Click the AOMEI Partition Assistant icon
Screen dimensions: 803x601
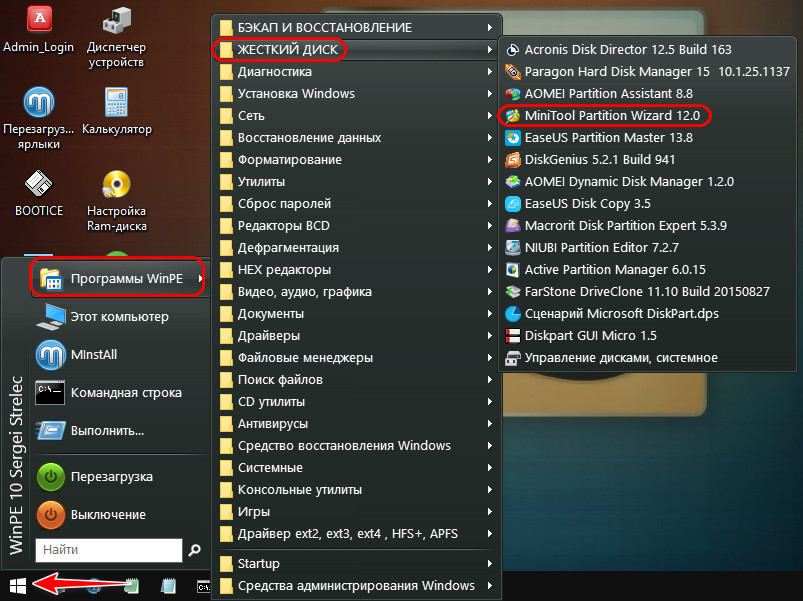(512, 94)
